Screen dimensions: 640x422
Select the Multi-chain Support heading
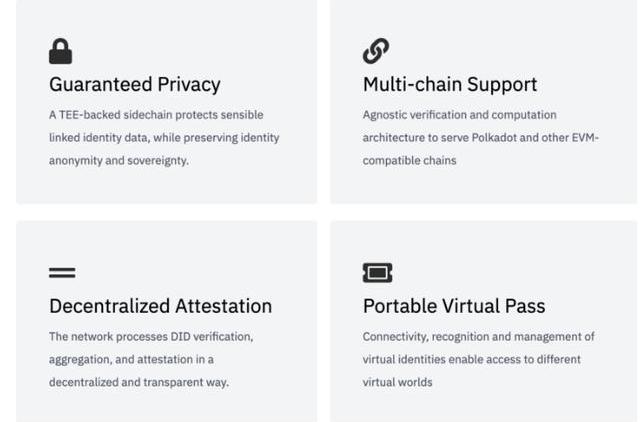click(450, 84)
